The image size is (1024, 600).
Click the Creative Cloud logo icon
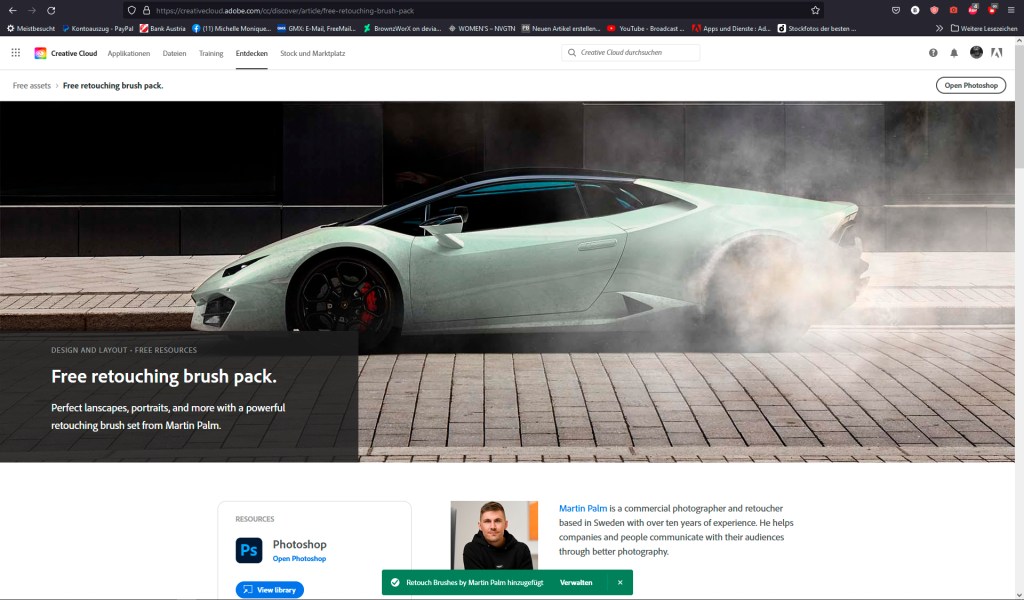pyautogui.click(x=40, y=53)
